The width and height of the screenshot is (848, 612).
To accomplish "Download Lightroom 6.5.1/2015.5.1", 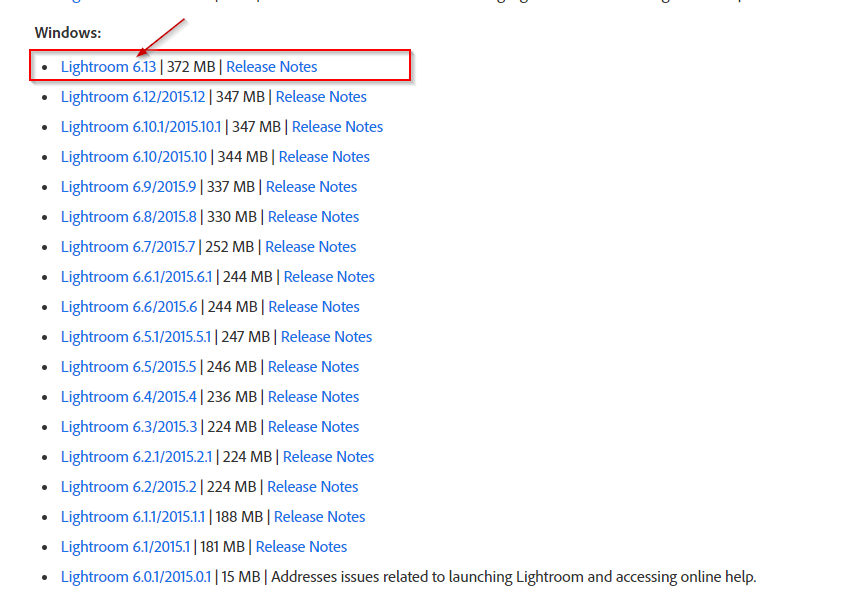I will [136, 337].
